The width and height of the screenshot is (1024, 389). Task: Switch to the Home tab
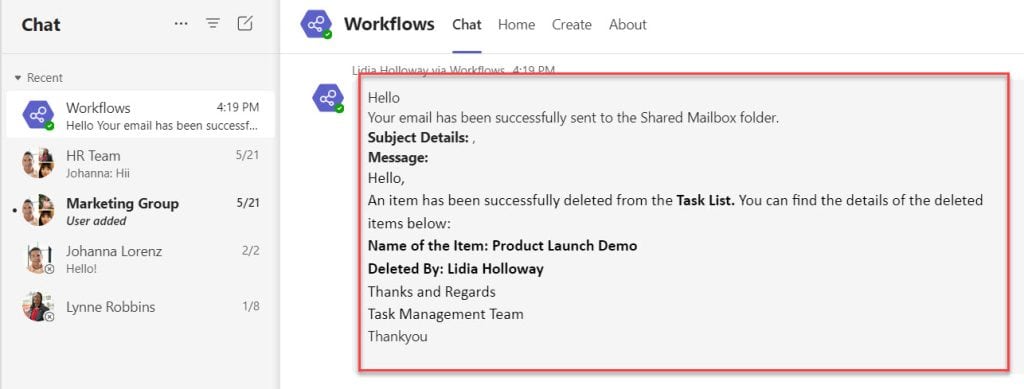point(516,25)
